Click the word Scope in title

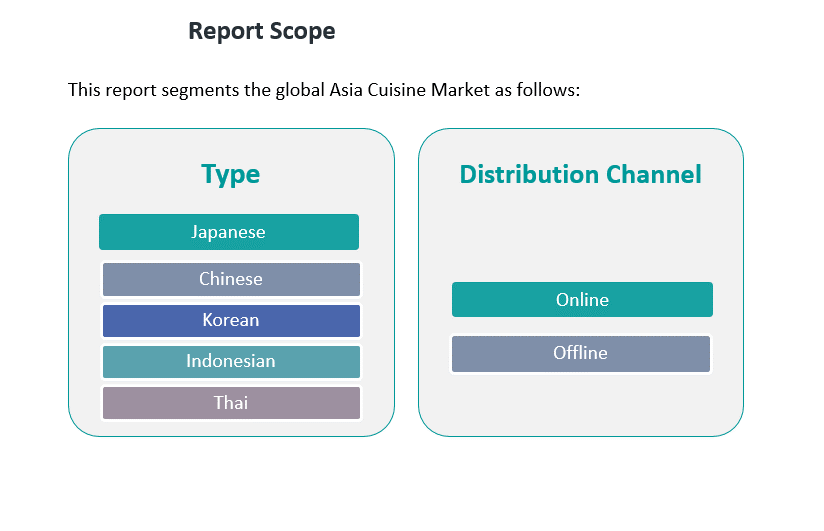point(301,31)
